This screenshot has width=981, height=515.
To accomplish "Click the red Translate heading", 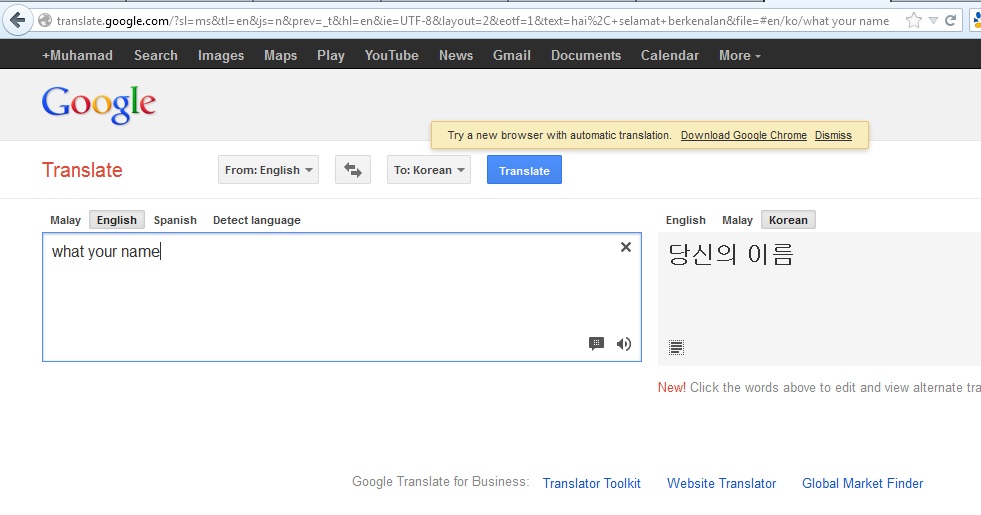I will (82, 170).
